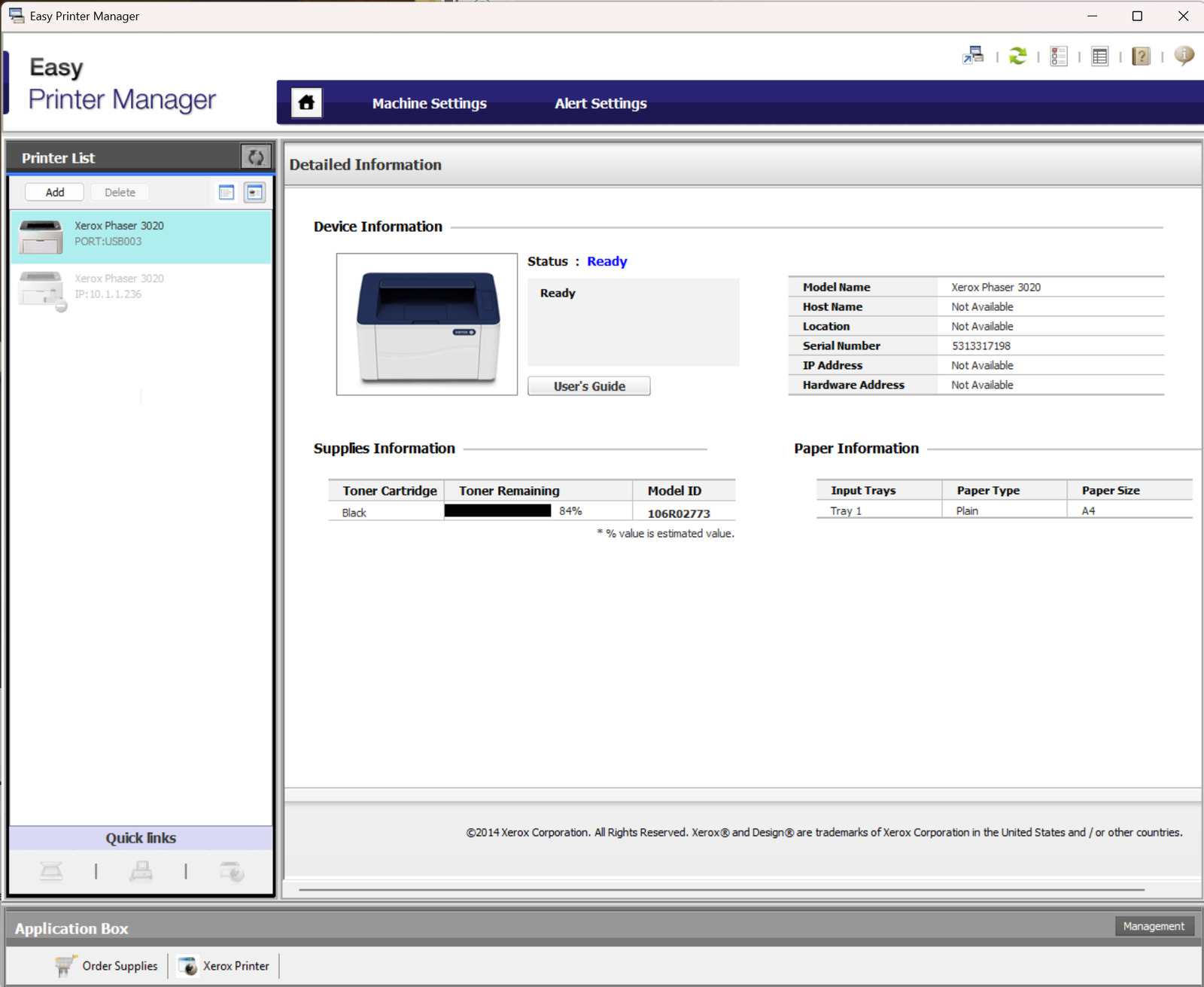The image size is (1204, 987).
Task: Select the Xerox Phaser 3020 on PORT:USB003
Action: click(x=141, y=236)
